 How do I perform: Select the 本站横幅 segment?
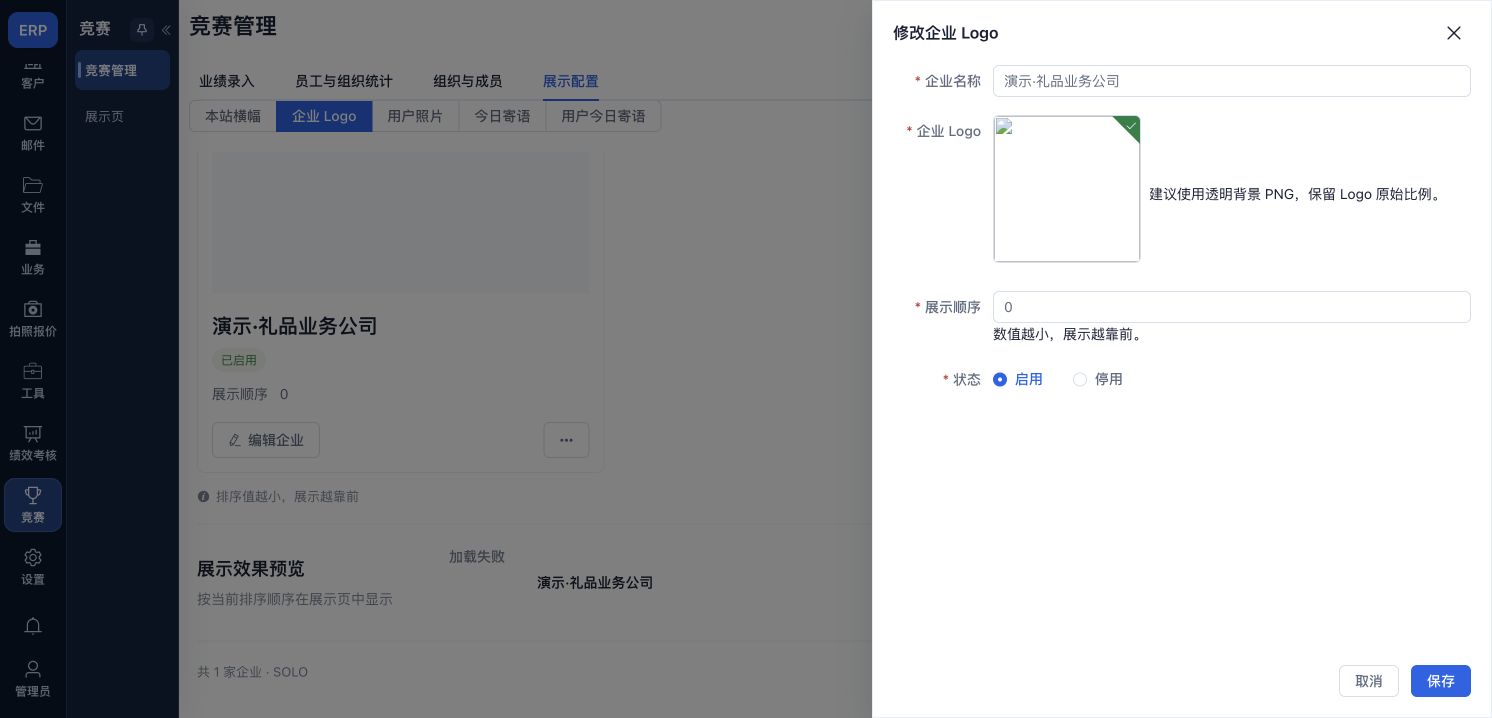[x=233, y=116]
